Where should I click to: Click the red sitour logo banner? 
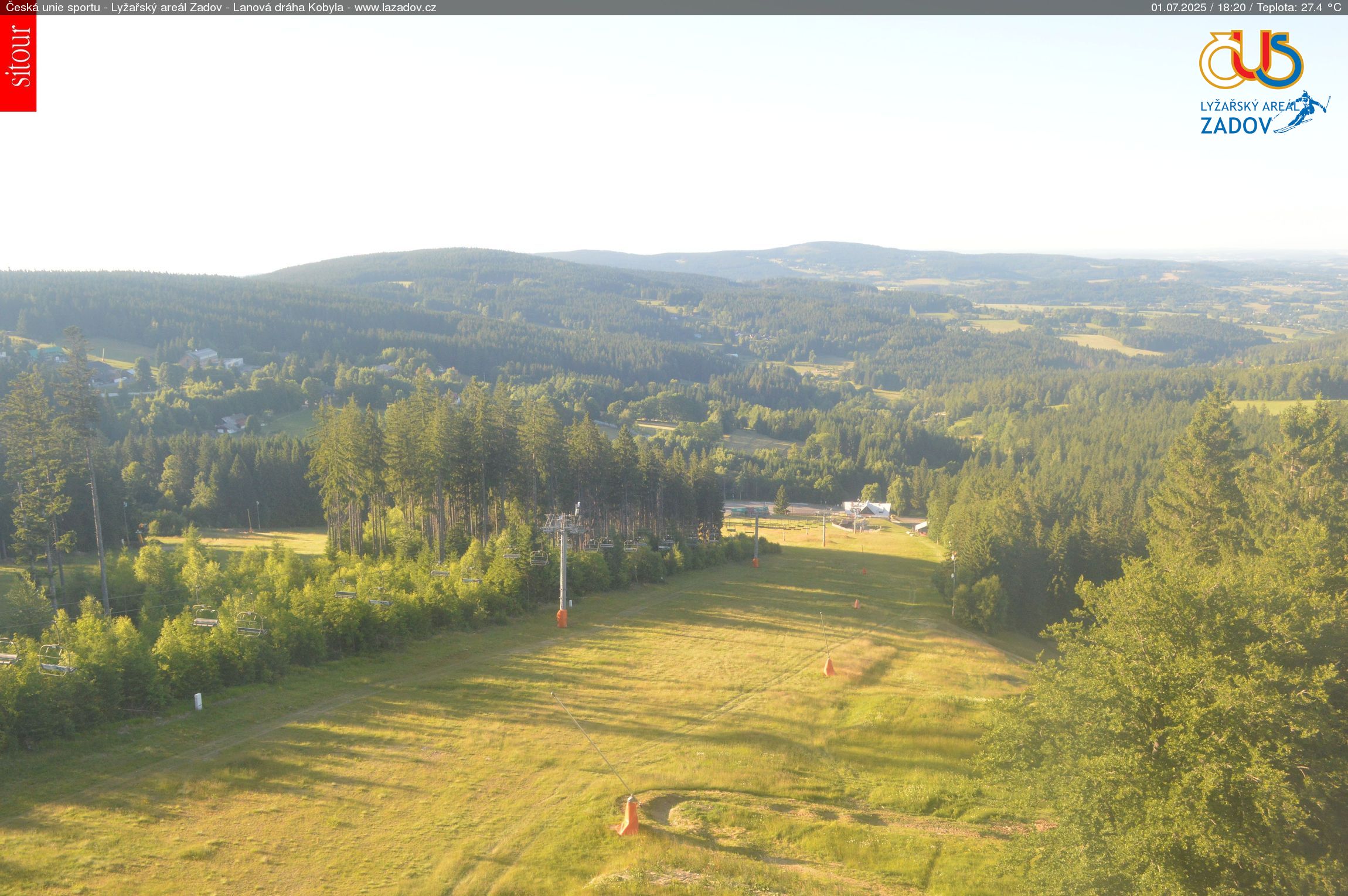pyautogui.click(x=18, y=63)
